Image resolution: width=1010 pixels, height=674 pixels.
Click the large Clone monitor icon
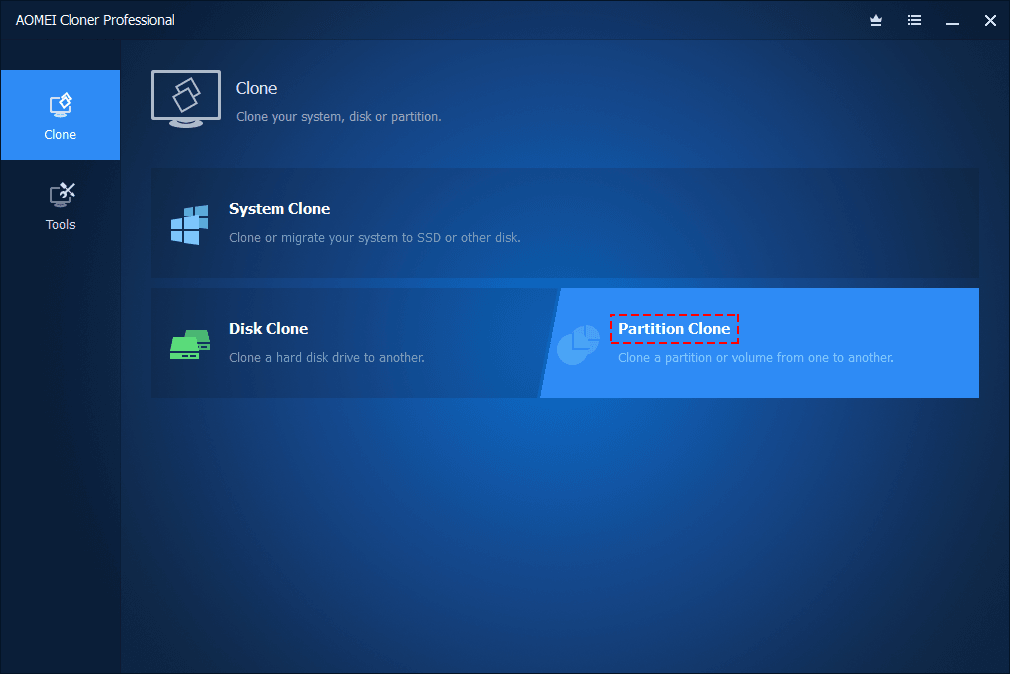[186, 99]
